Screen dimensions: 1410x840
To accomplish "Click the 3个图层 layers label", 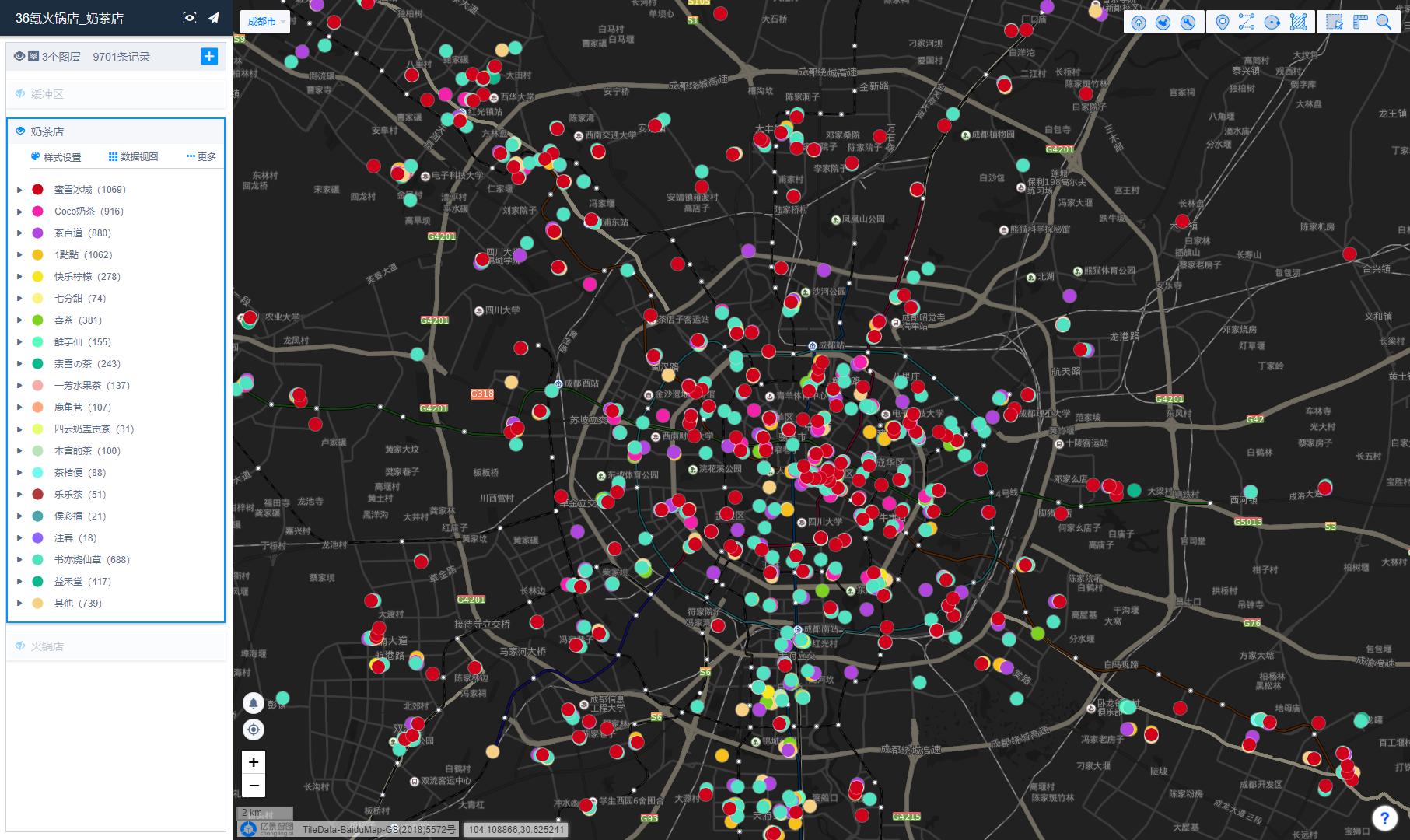I will point(61,57).
